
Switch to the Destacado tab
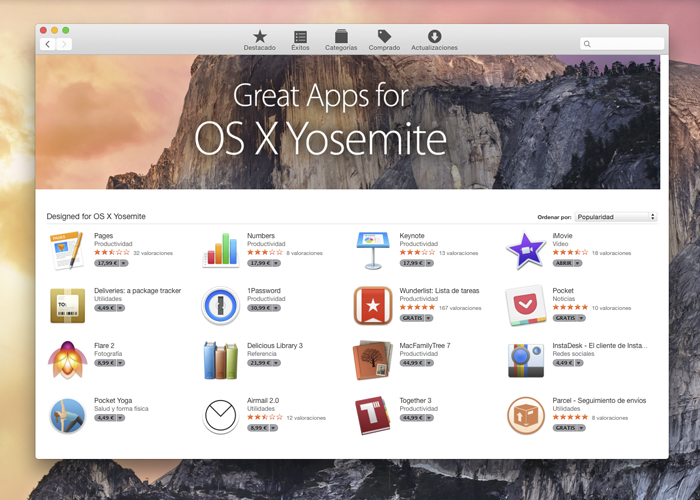tap(259, 40)
